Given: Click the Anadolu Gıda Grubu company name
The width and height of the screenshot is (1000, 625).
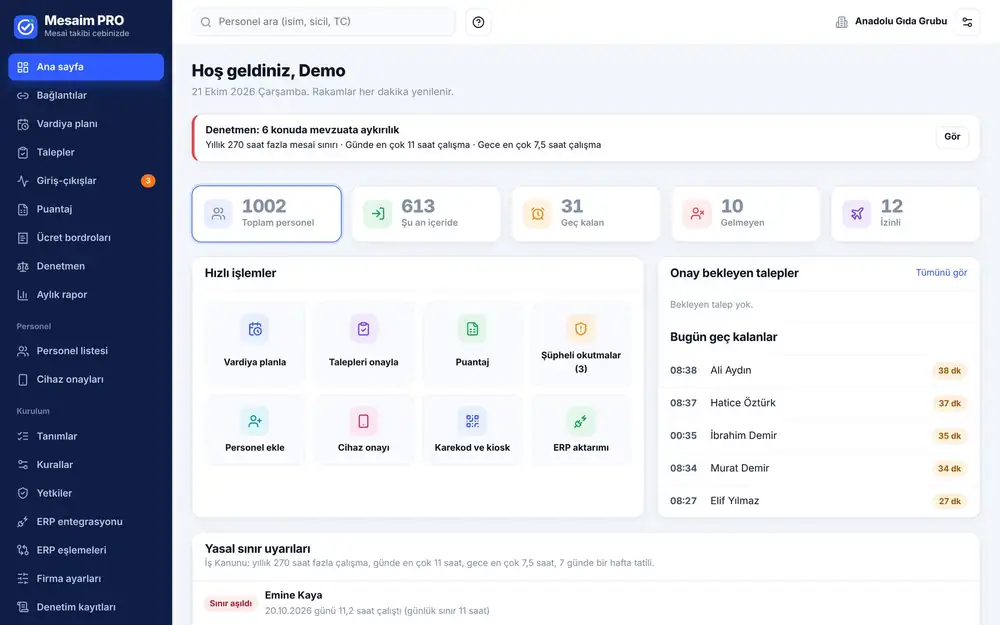Looking at the screenshot, I should click(x=901, y=21).
